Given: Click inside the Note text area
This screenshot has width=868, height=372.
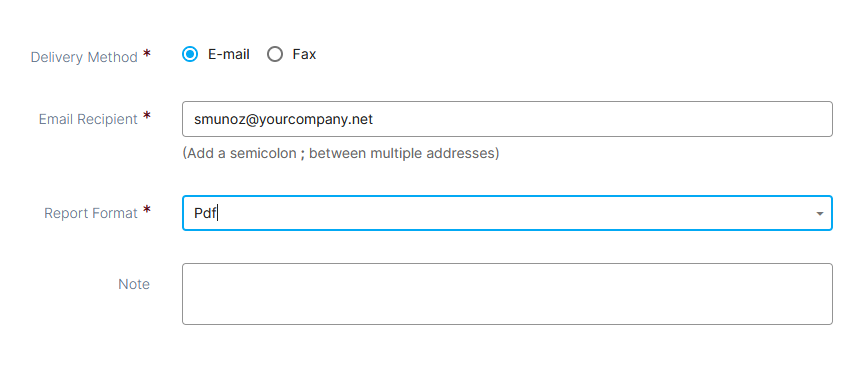Looking at the screenshot, I should coord(507,294).
